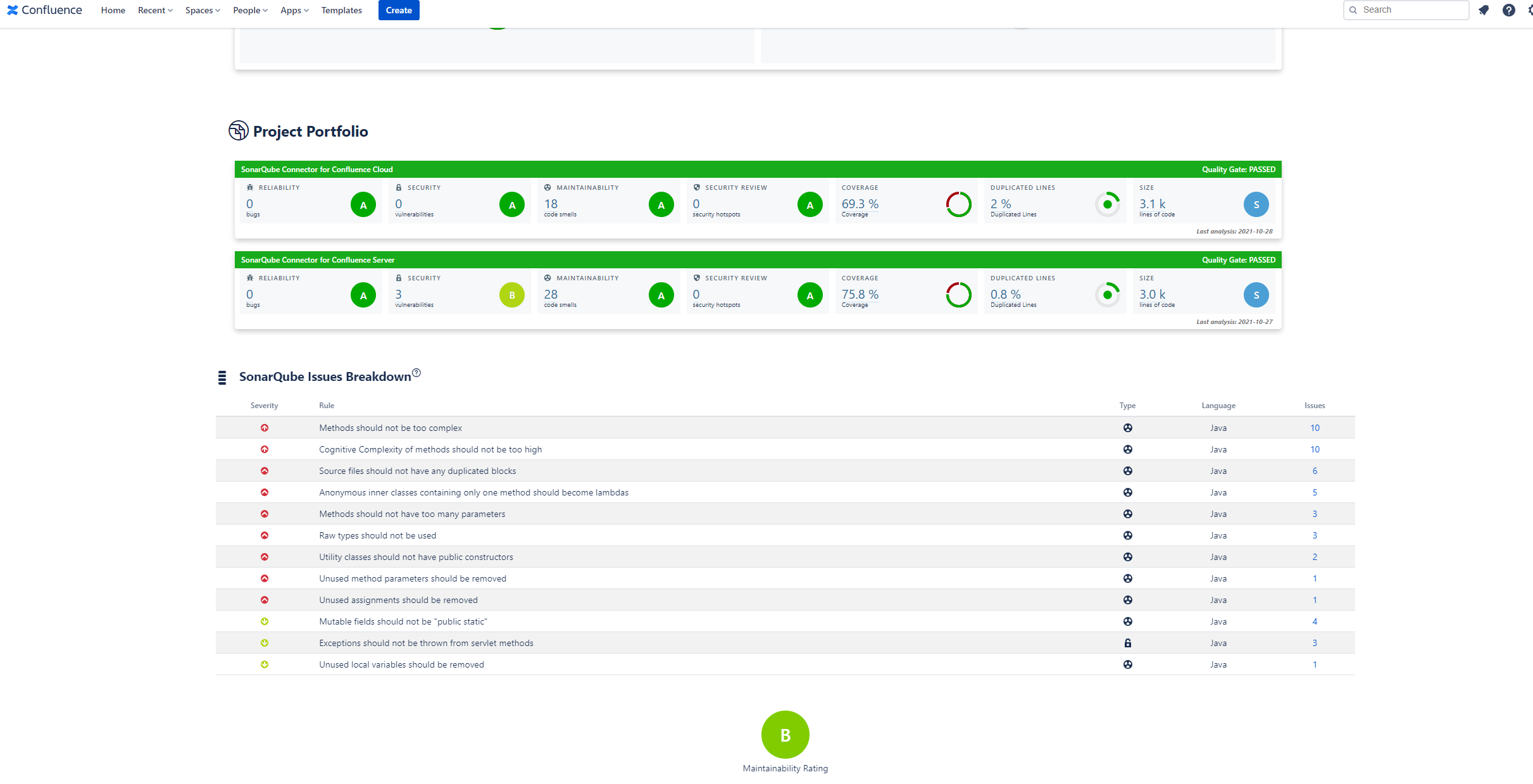Click the Cloud project duplicated lines indicator
1533x784 pixels.
coord(1108,204)
